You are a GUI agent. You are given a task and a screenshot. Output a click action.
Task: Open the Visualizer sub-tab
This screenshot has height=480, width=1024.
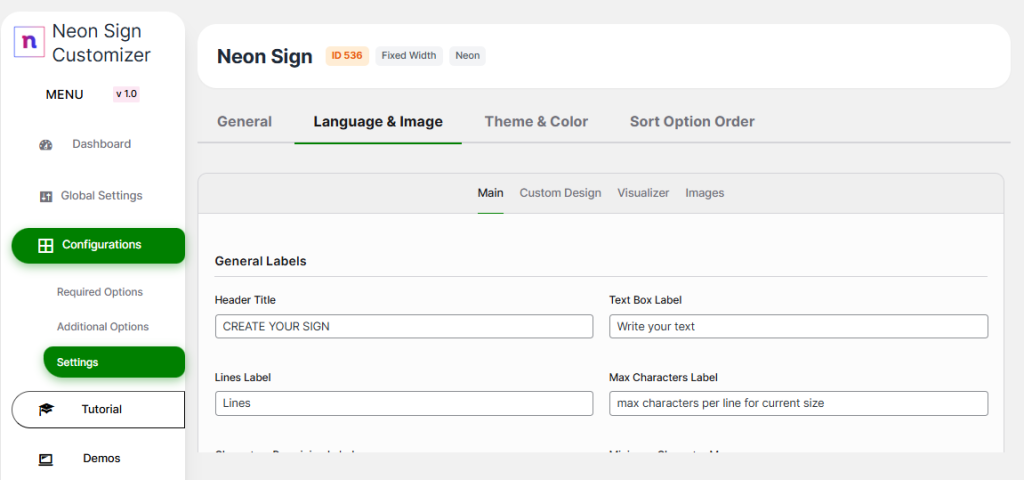643,193
